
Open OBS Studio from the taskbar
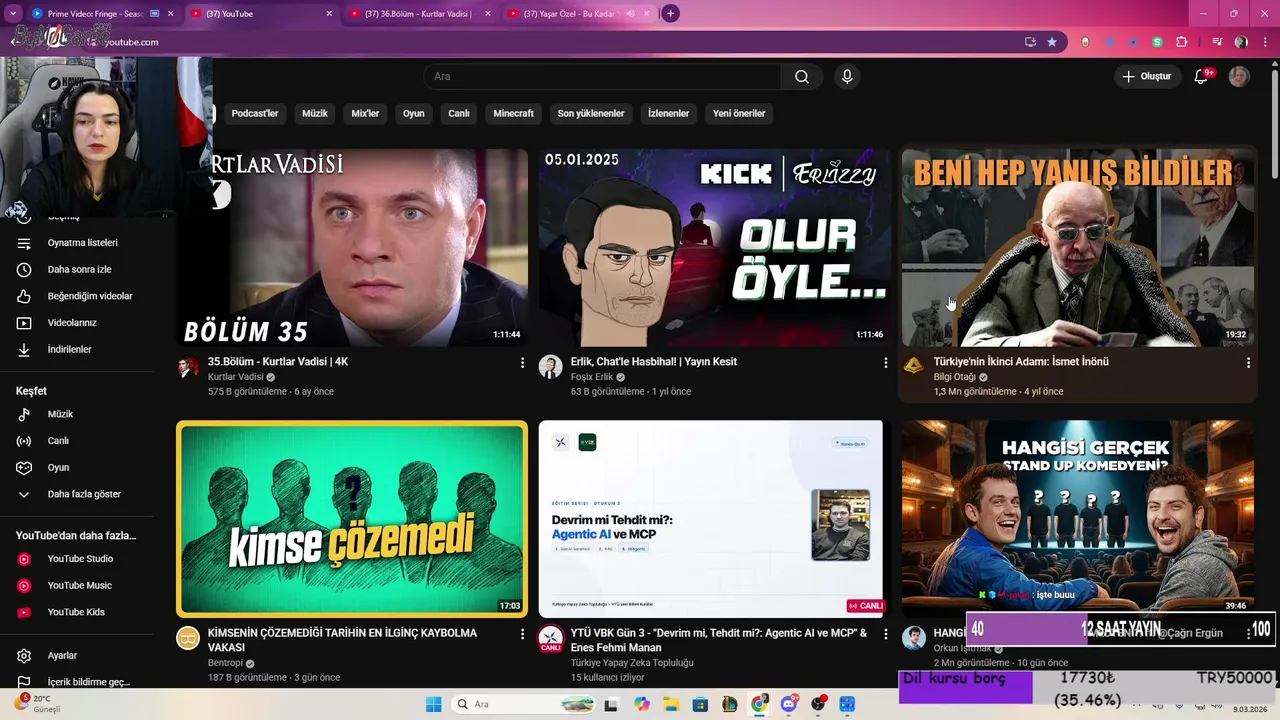(819, 704)
